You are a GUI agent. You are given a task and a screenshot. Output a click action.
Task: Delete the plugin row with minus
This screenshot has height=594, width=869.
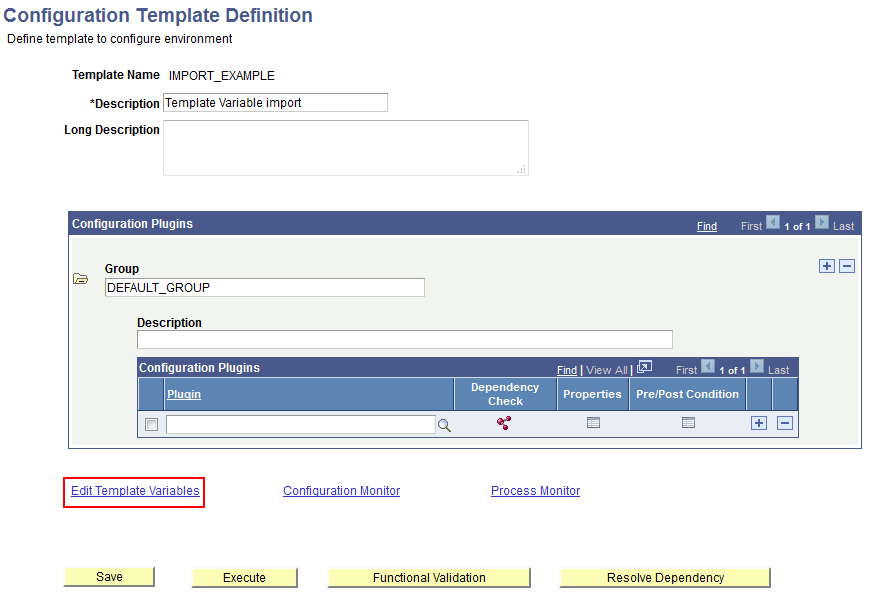pos(785,423)
